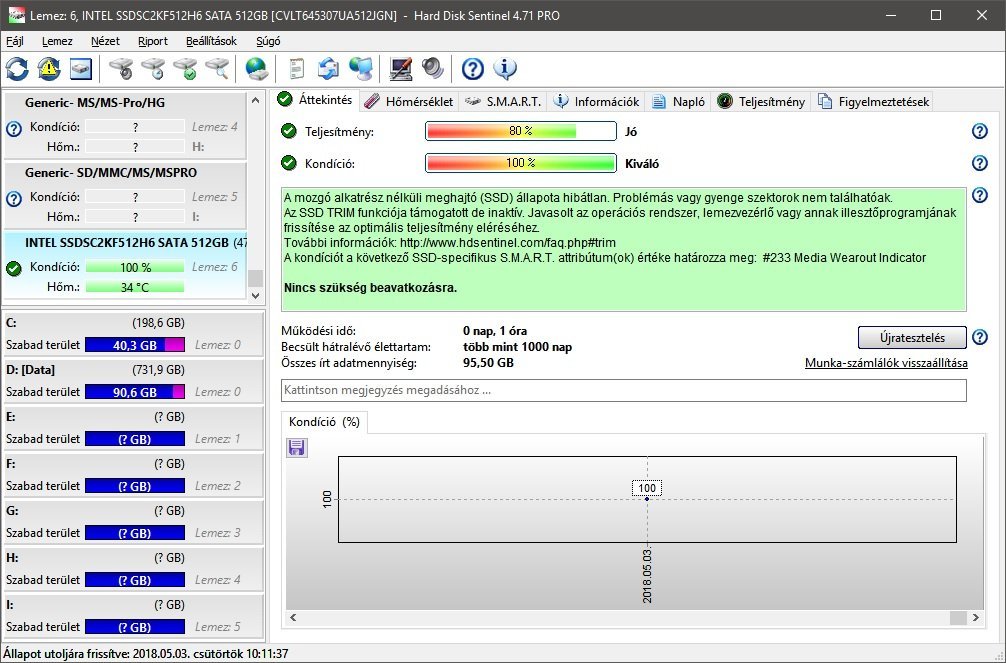Click the comment field Kattintson megjegyzés megadásához

[624, 390]
